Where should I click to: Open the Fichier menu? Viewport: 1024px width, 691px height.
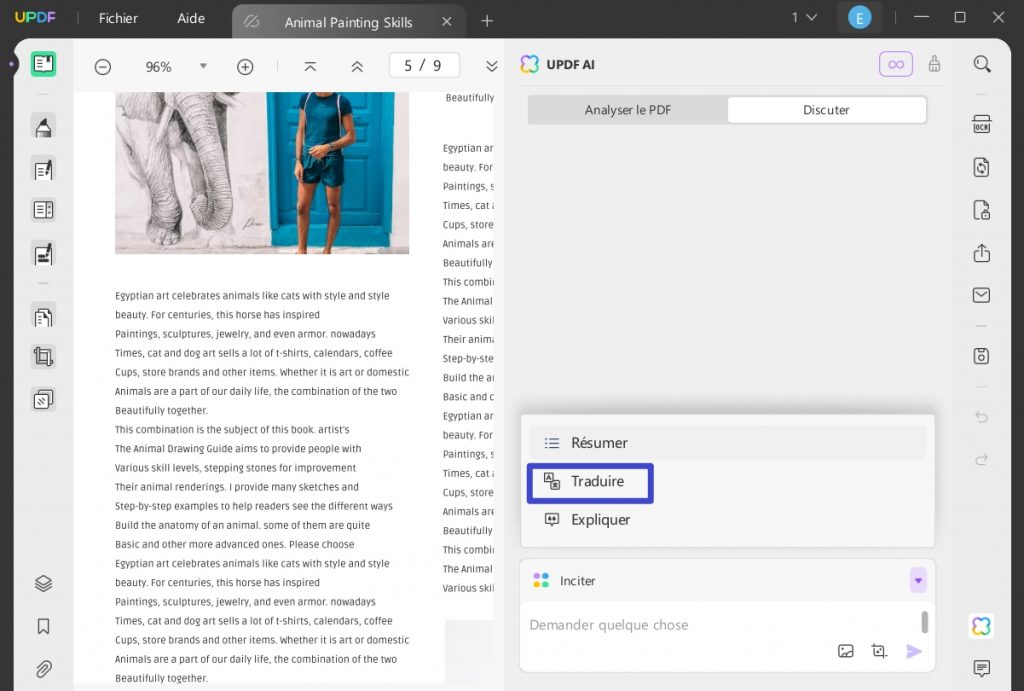(x=118, y=18)
